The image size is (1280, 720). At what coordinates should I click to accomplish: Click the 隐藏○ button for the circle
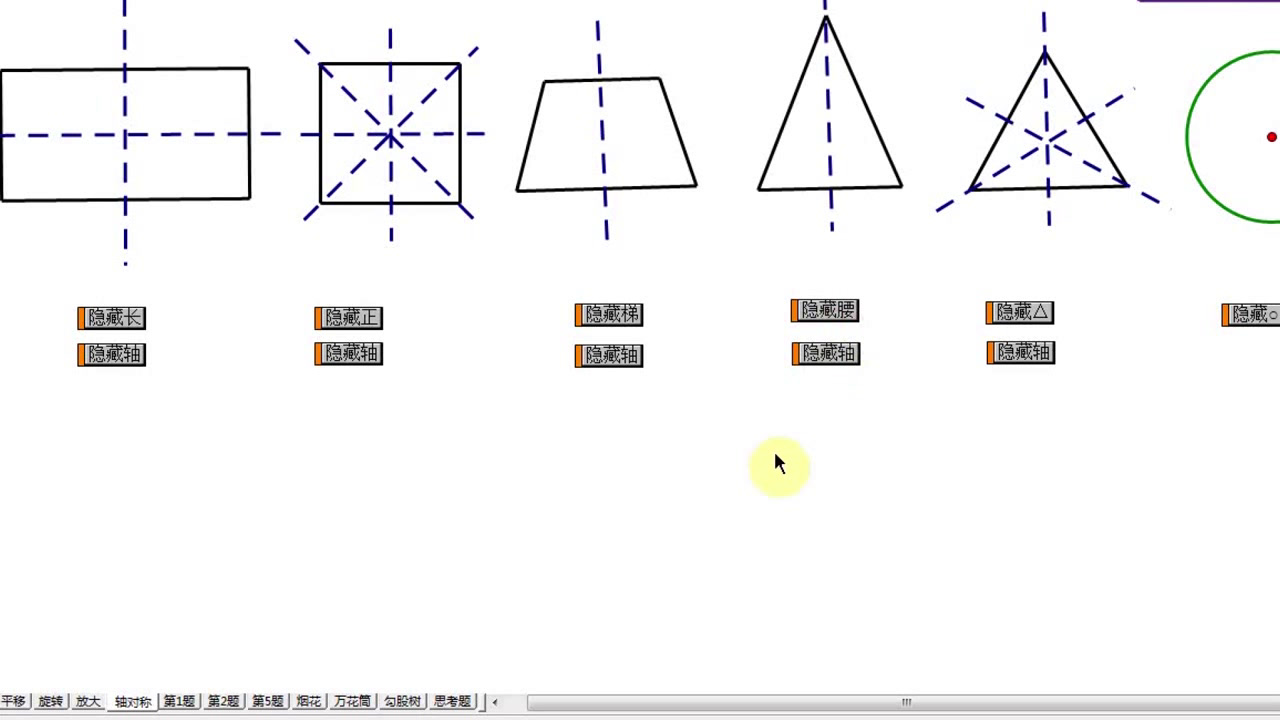point(1251,315)
